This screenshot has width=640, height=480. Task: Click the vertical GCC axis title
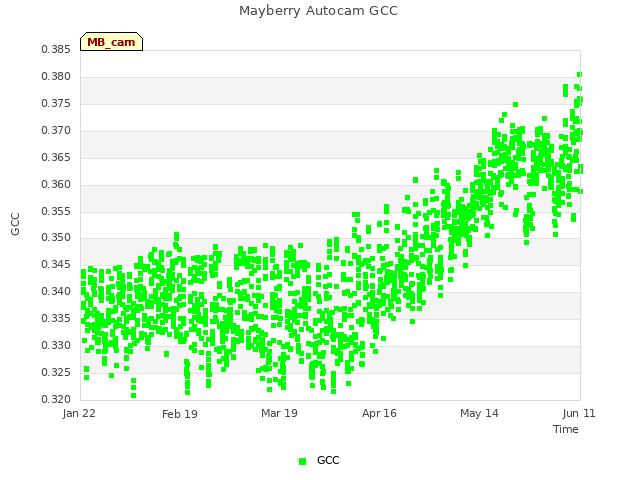tap(15, 224)
